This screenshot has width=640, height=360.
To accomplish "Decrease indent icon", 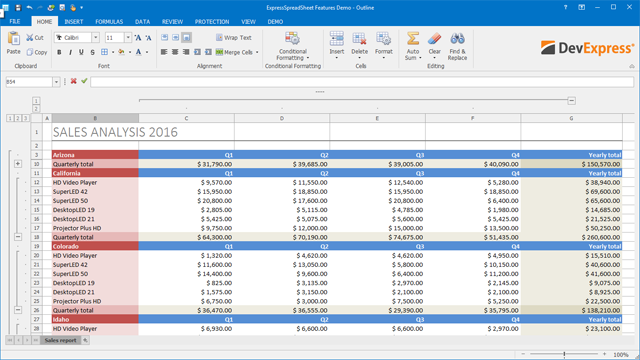I will 197,52.
